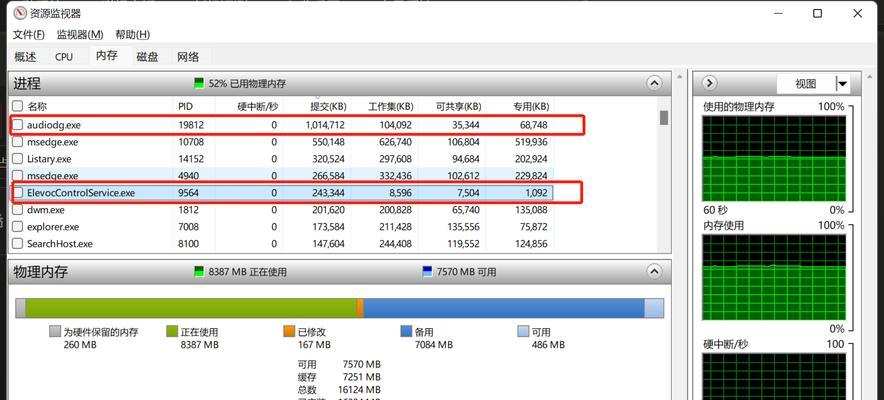Click the green 52% 已用物理内存 indicator icon
This screenshot has height=400, width=884.
199,83
